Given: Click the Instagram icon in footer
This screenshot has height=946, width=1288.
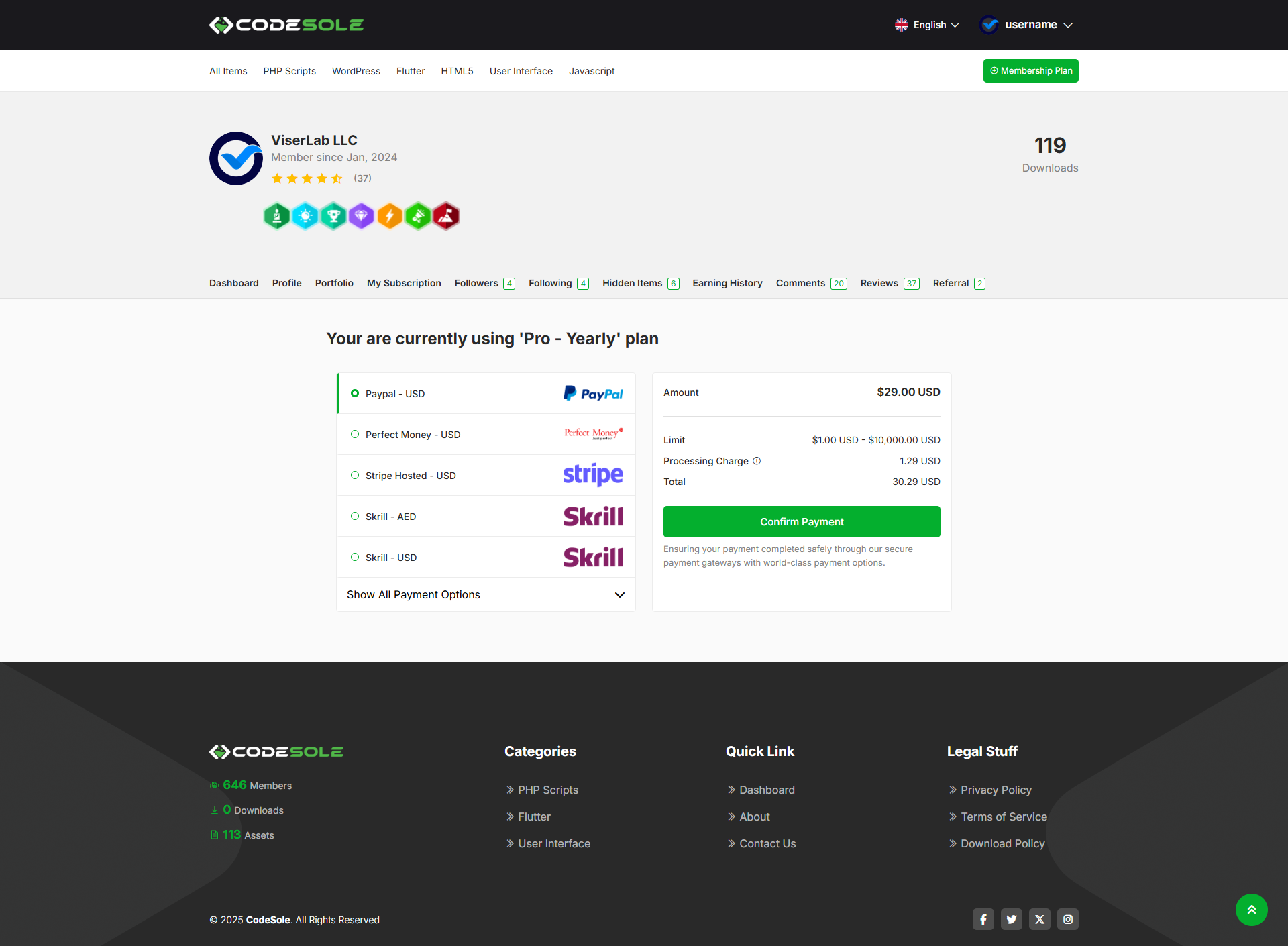Looking at the screenshot, I should (1067, 919).
